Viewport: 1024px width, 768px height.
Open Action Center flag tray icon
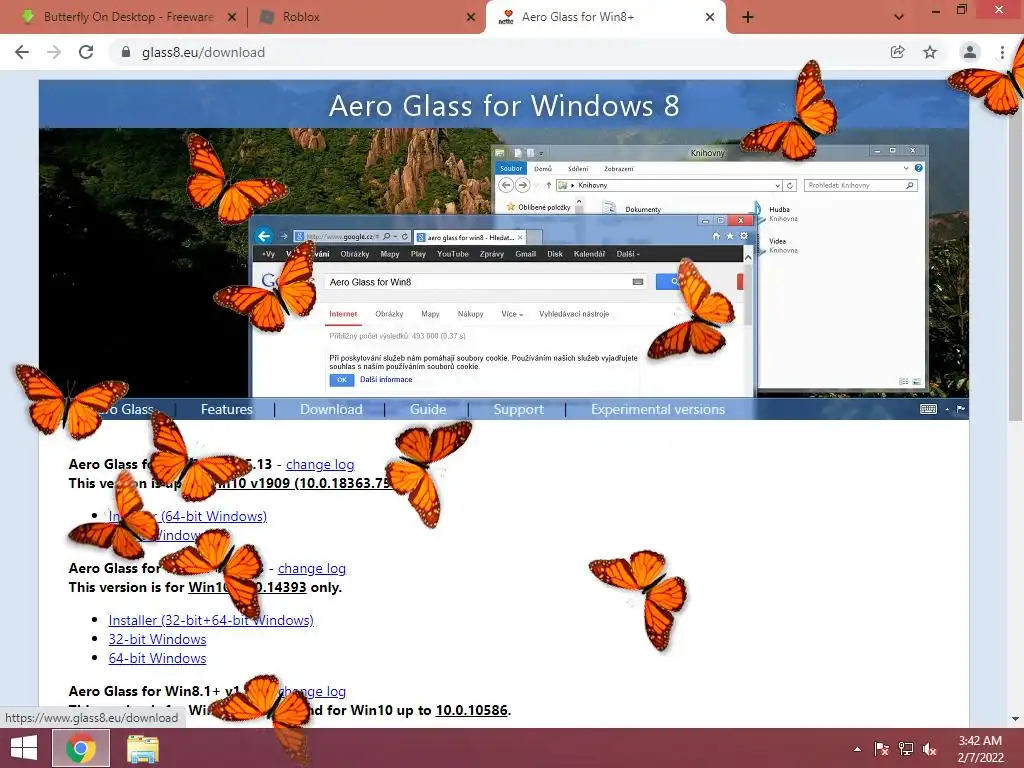pyautogui.click(x=881, y=749)
